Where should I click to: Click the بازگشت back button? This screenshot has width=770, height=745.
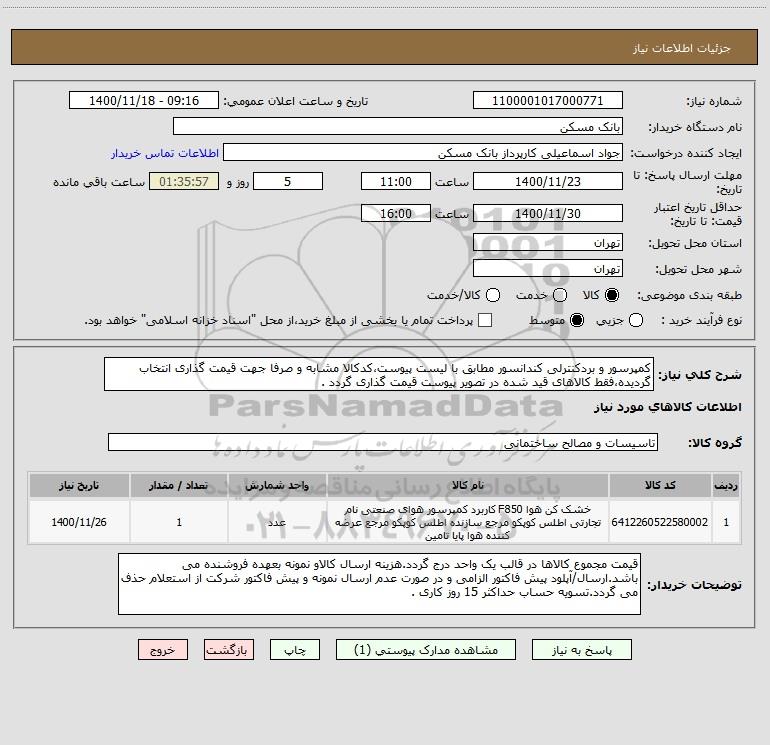pyautogui.click(x=229, y=650)
